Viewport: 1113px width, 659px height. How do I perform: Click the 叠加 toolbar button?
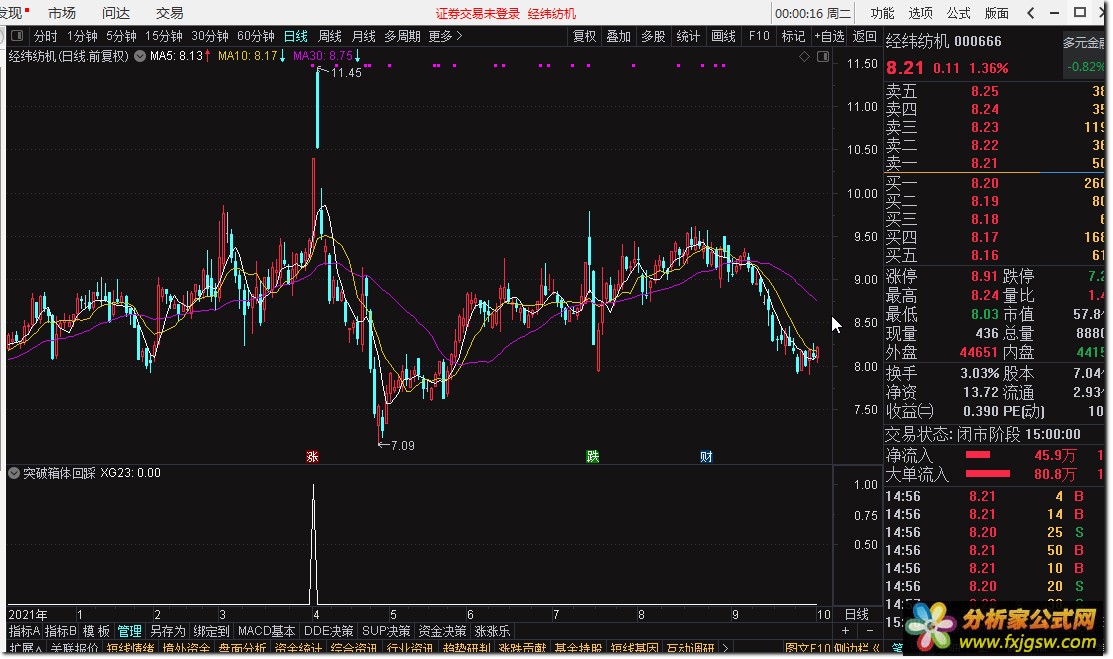coord(618,36)
